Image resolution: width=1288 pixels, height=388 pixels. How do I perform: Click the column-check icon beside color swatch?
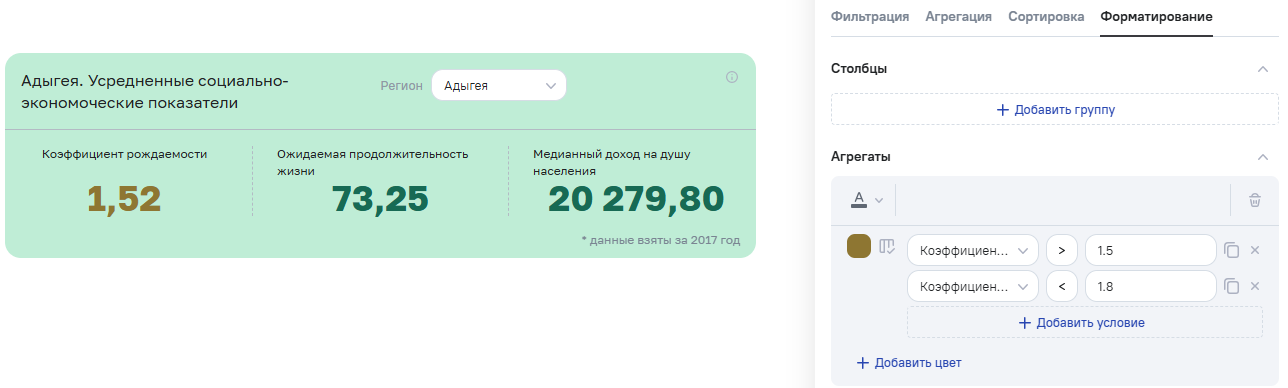886,247
